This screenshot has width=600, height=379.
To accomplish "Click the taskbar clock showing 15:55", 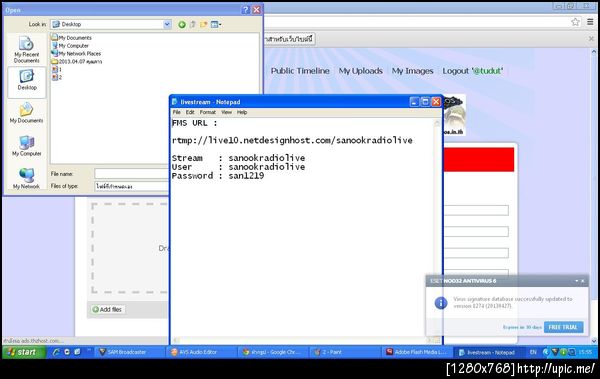I will [x=585, y=352].
